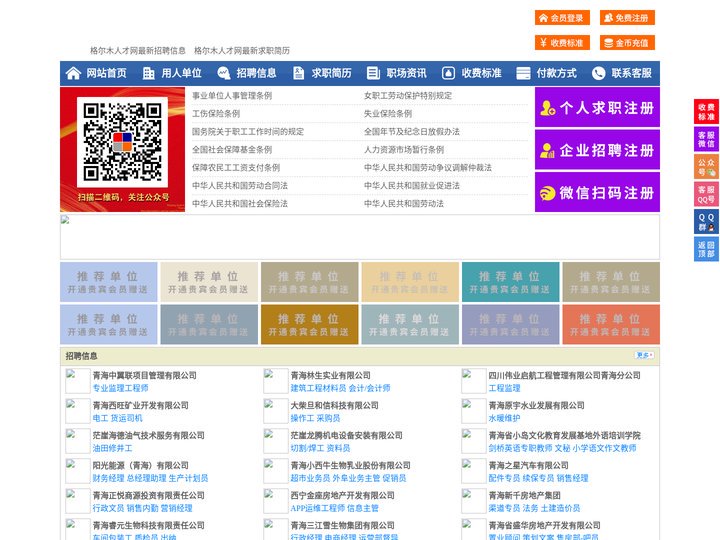Open the 电工 货运司机 job link

point(118,418)
